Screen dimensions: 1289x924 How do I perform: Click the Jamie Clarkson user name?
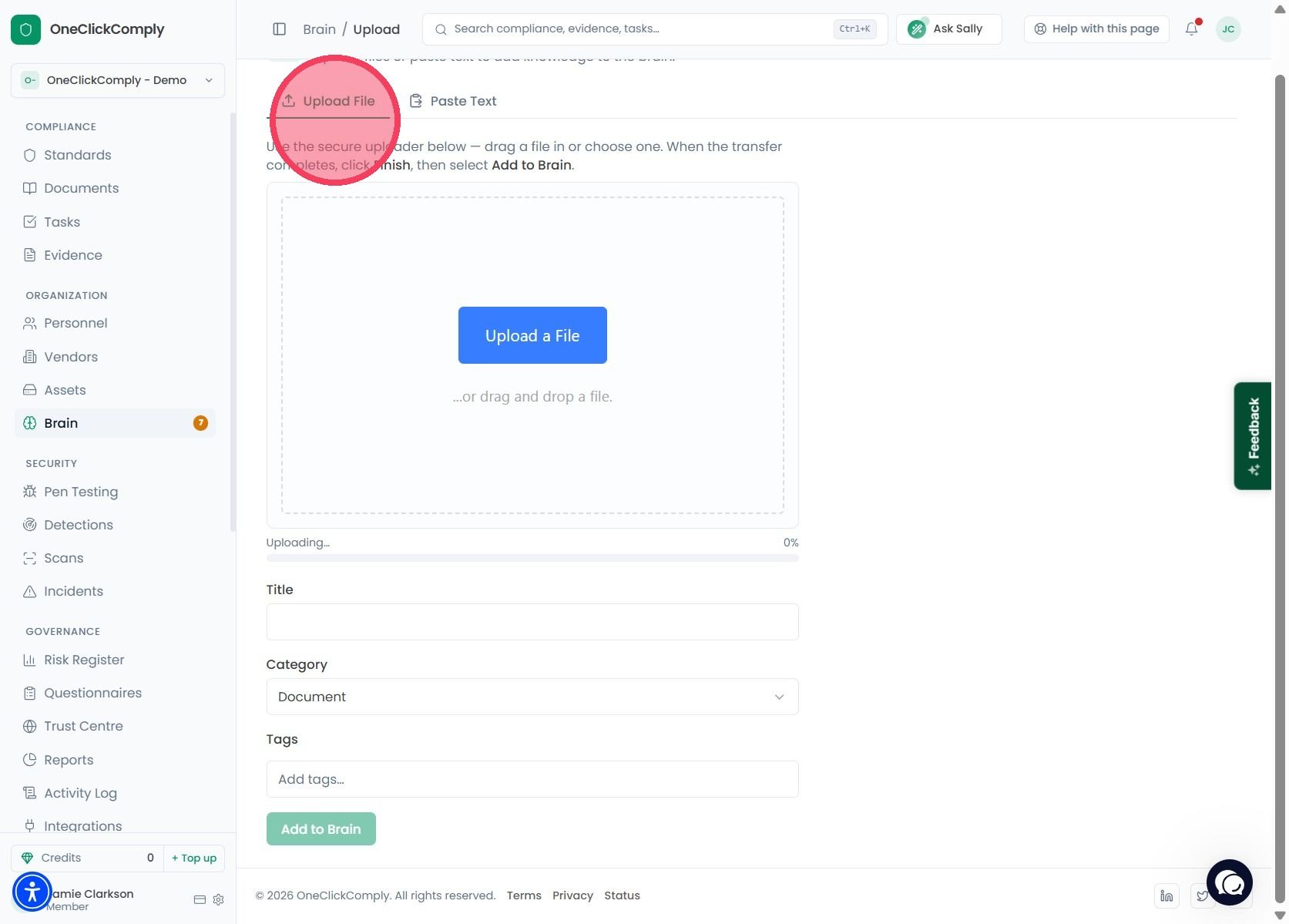[91, 894]
